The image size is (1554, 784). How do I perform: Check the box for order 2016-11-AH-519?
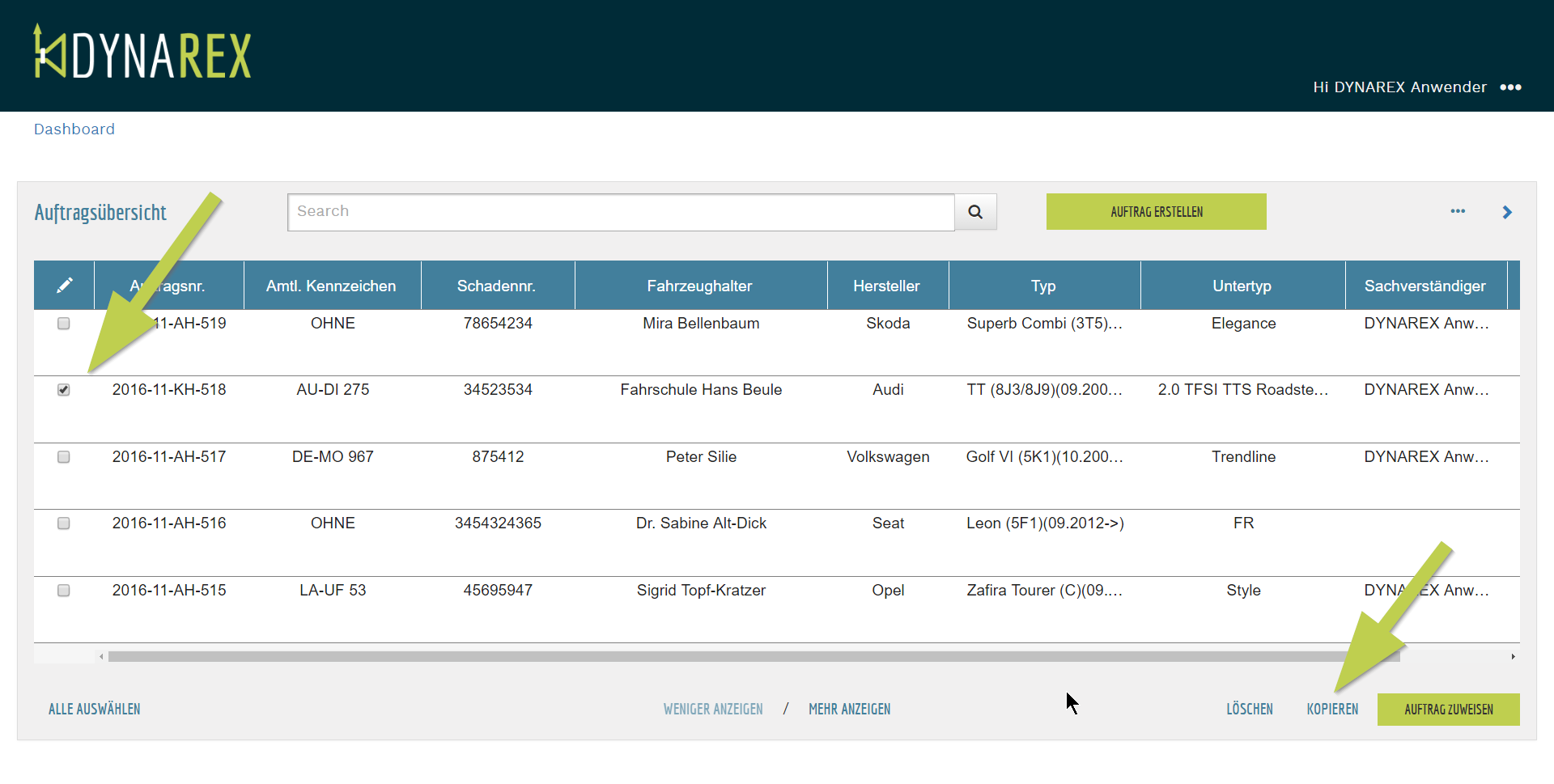(x=64, y=324)
